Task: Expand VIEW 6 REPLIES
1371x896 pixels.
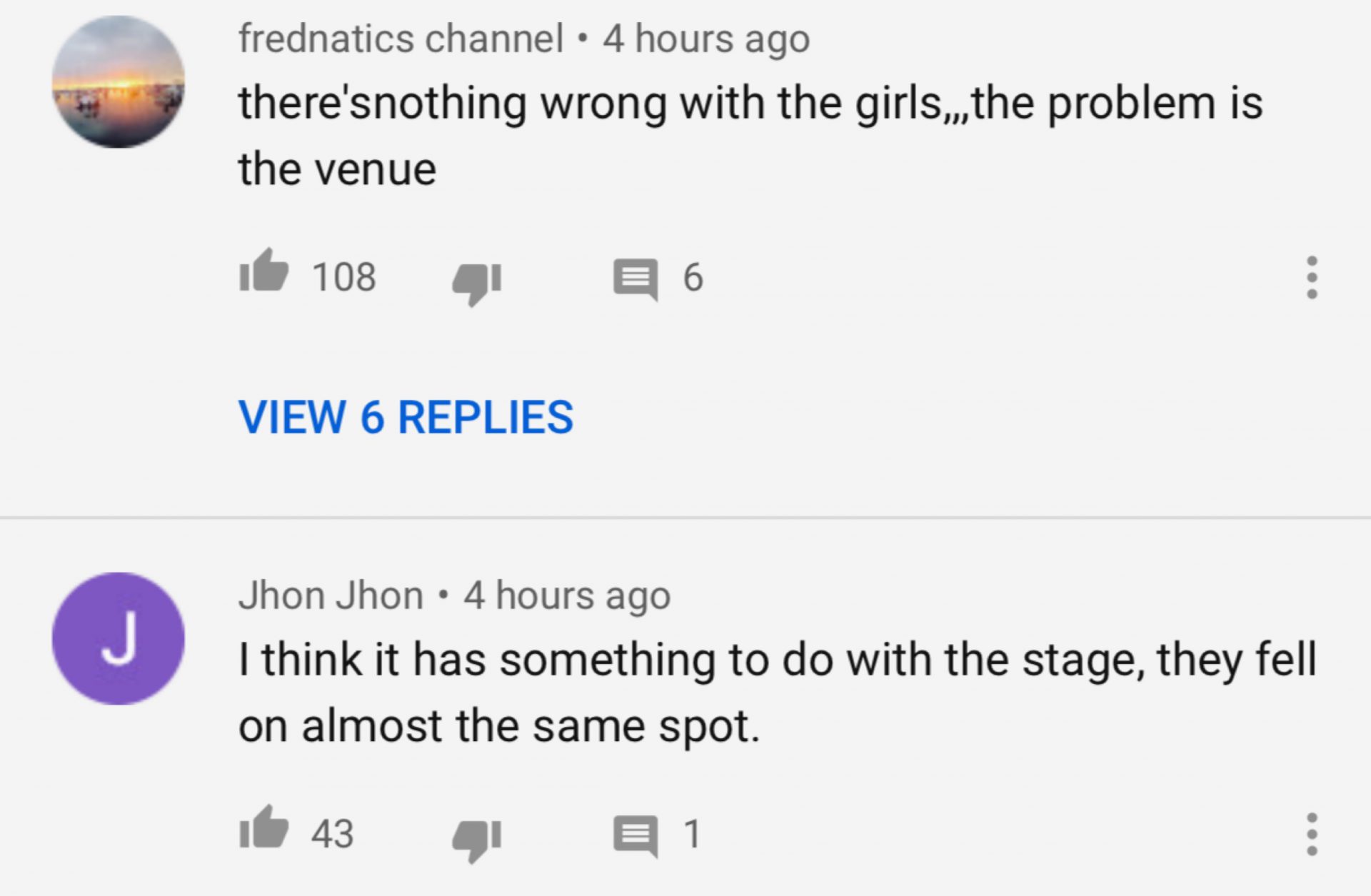Action: coord(406,417)
